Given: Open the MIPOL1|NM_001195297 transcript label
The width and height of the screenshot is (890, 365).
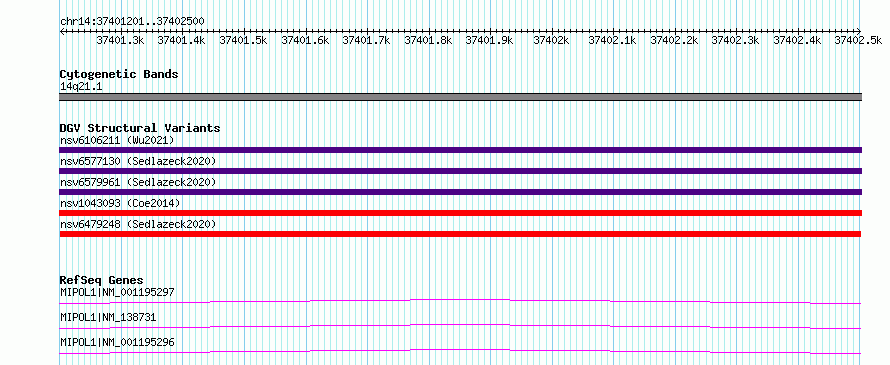Looking at the screenshot, I should click(117, 293).
